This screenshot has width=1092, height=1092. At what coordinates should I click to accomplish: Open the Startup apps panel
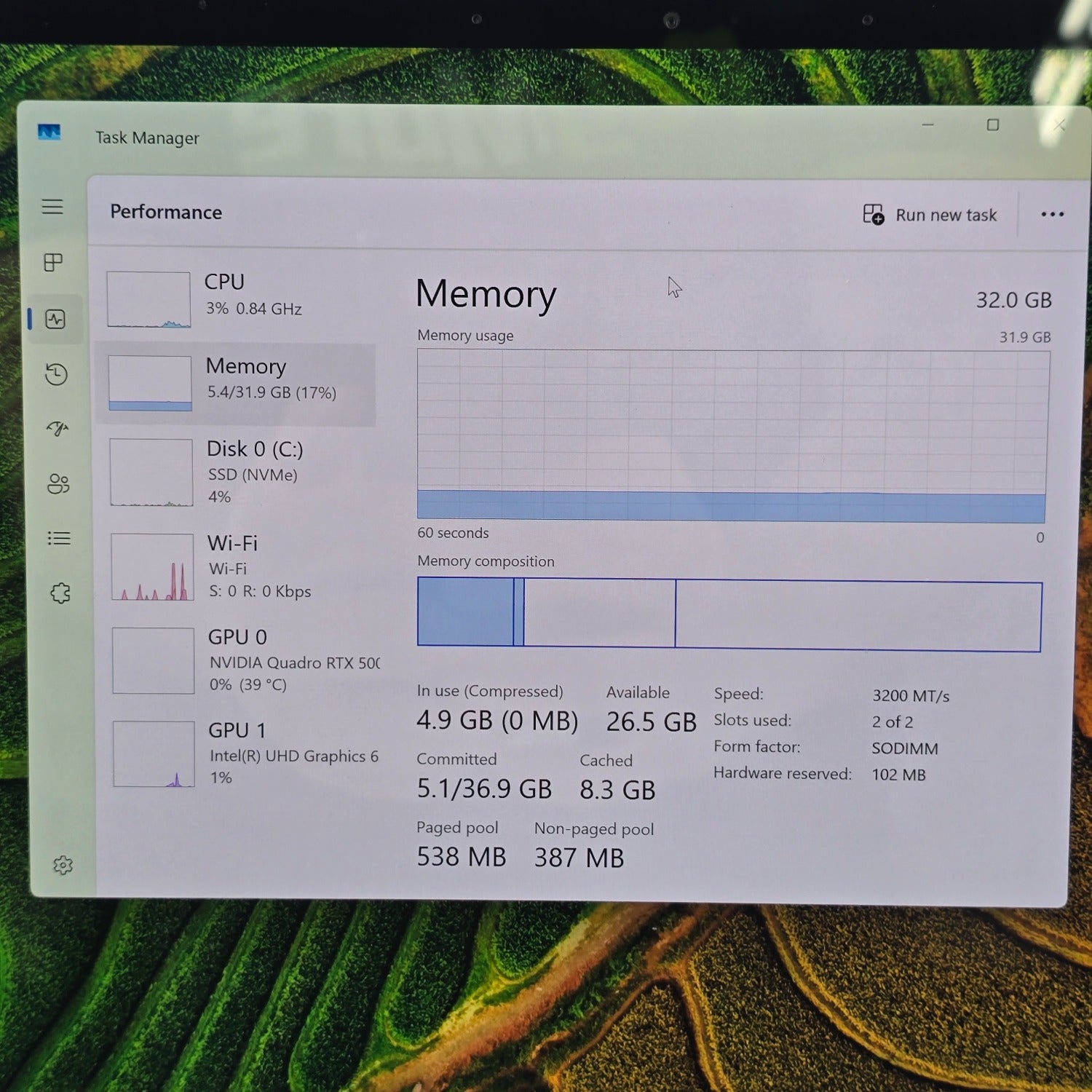(55, 430)
